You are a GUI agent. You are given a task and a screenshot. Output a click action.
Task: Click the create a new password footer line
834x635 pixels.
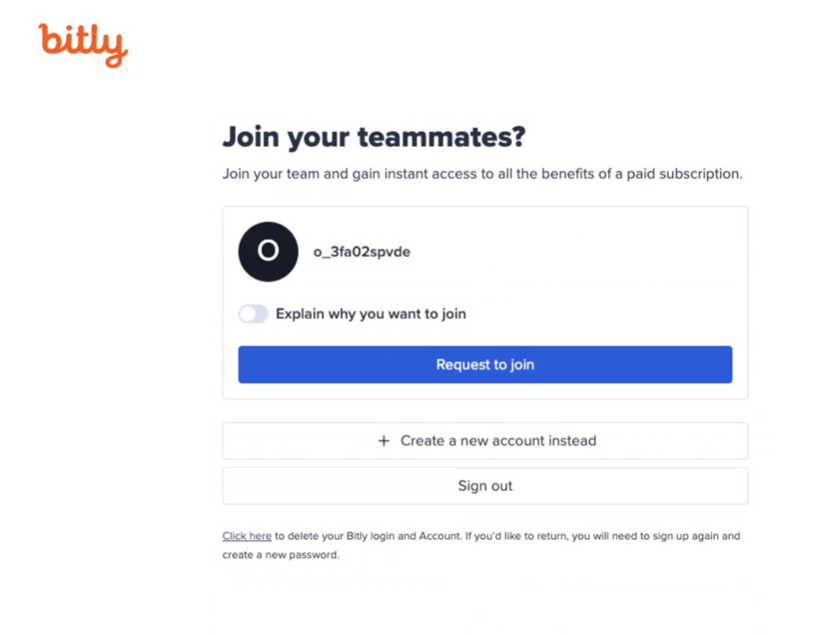pos(281,555)
